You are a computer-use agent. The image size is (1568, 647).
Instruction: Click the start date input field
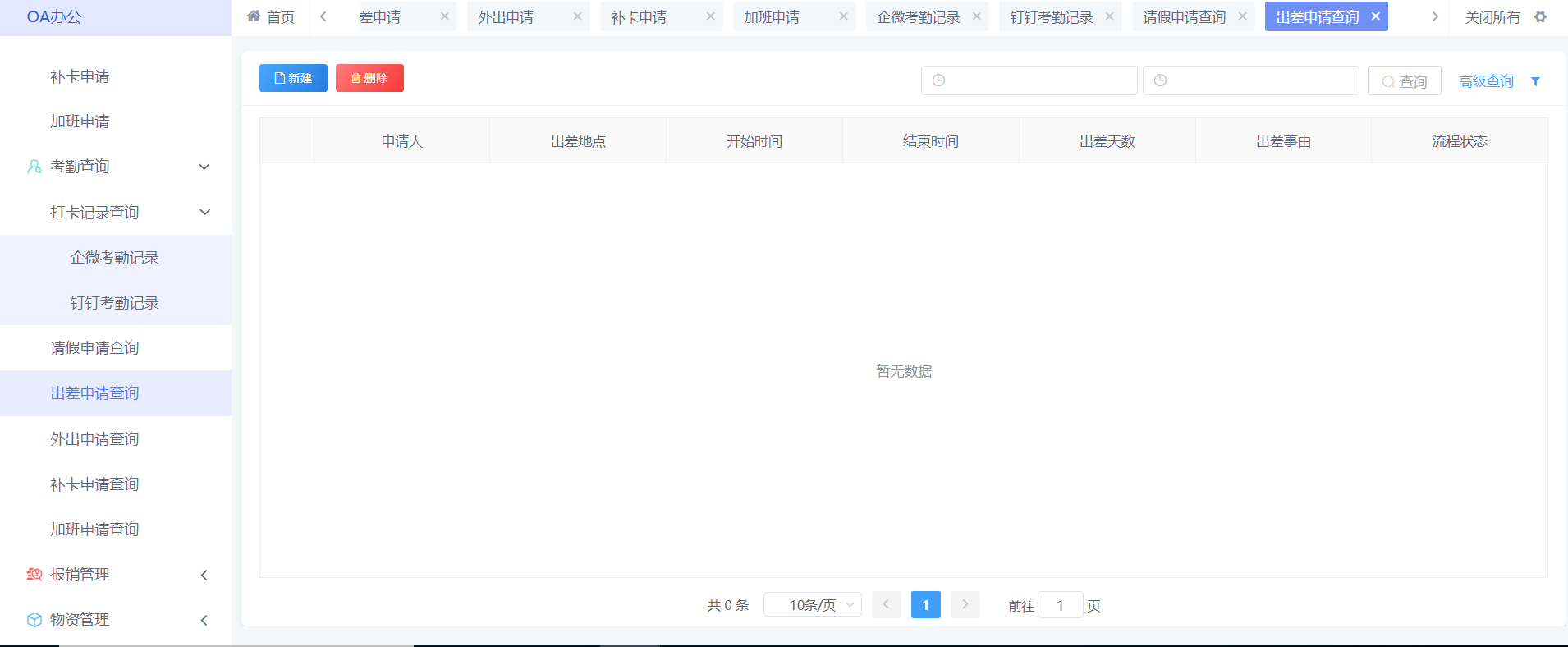pos(1029,80)
